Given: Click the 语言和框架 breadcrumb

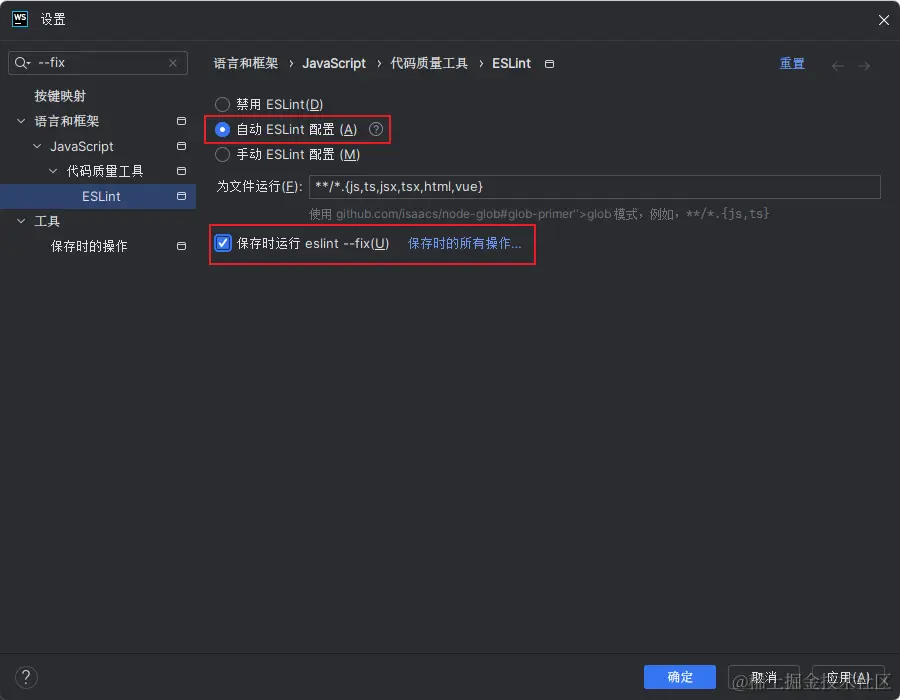Looking at the screenshot, I should point(246,63).
